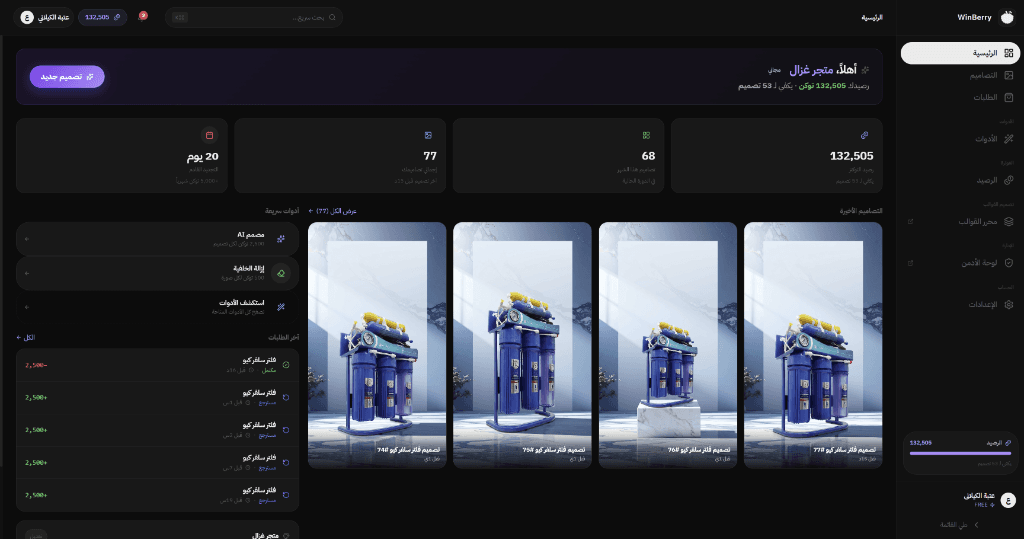Click red calendar icon in 20 يوم card

coord(210,135)
